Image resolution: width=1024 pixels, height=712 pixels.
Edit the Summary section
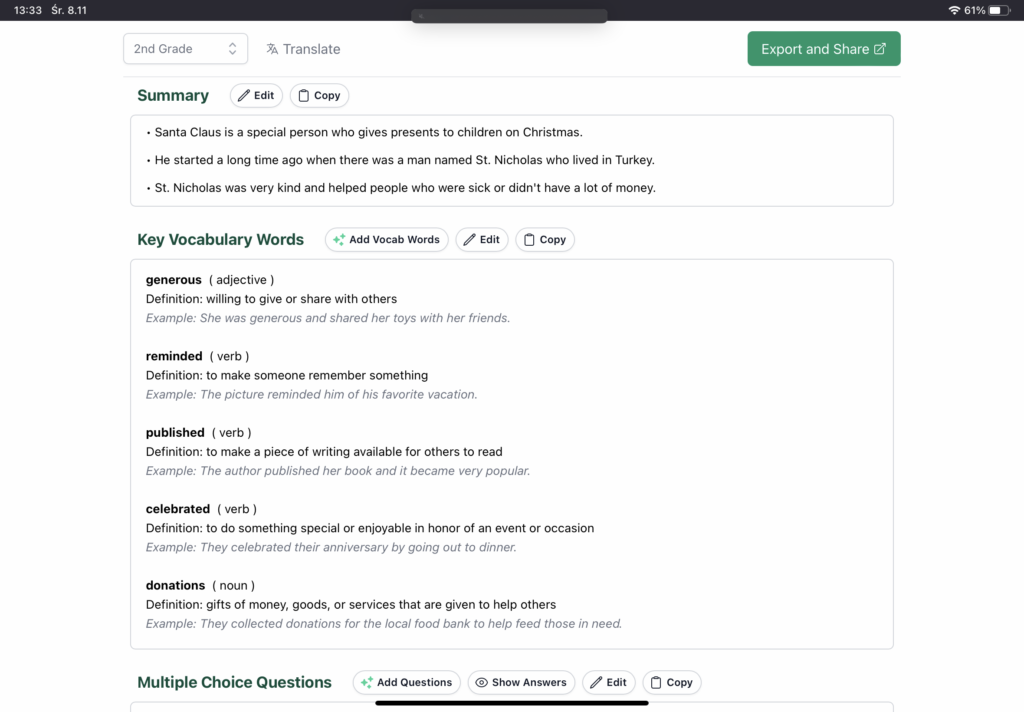[256, 96]
